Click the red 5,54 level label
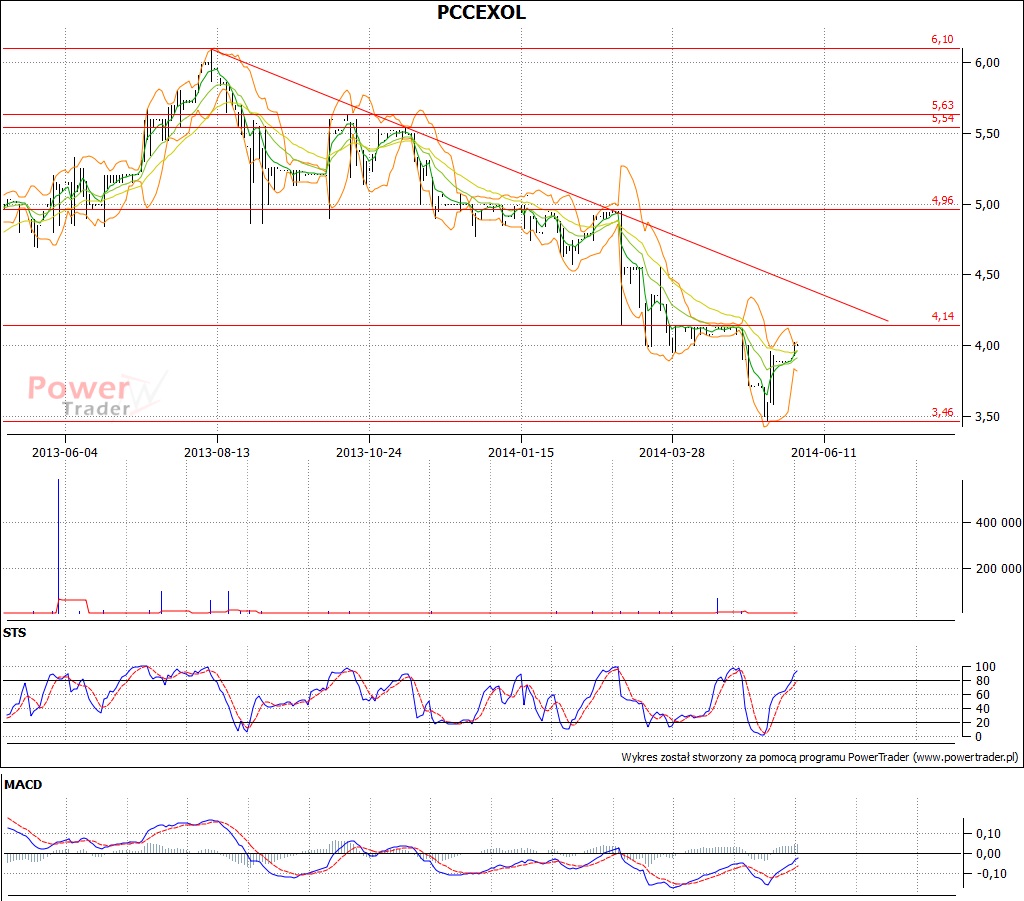Viewport: 1024px width, 901px height. coord(942,118)
